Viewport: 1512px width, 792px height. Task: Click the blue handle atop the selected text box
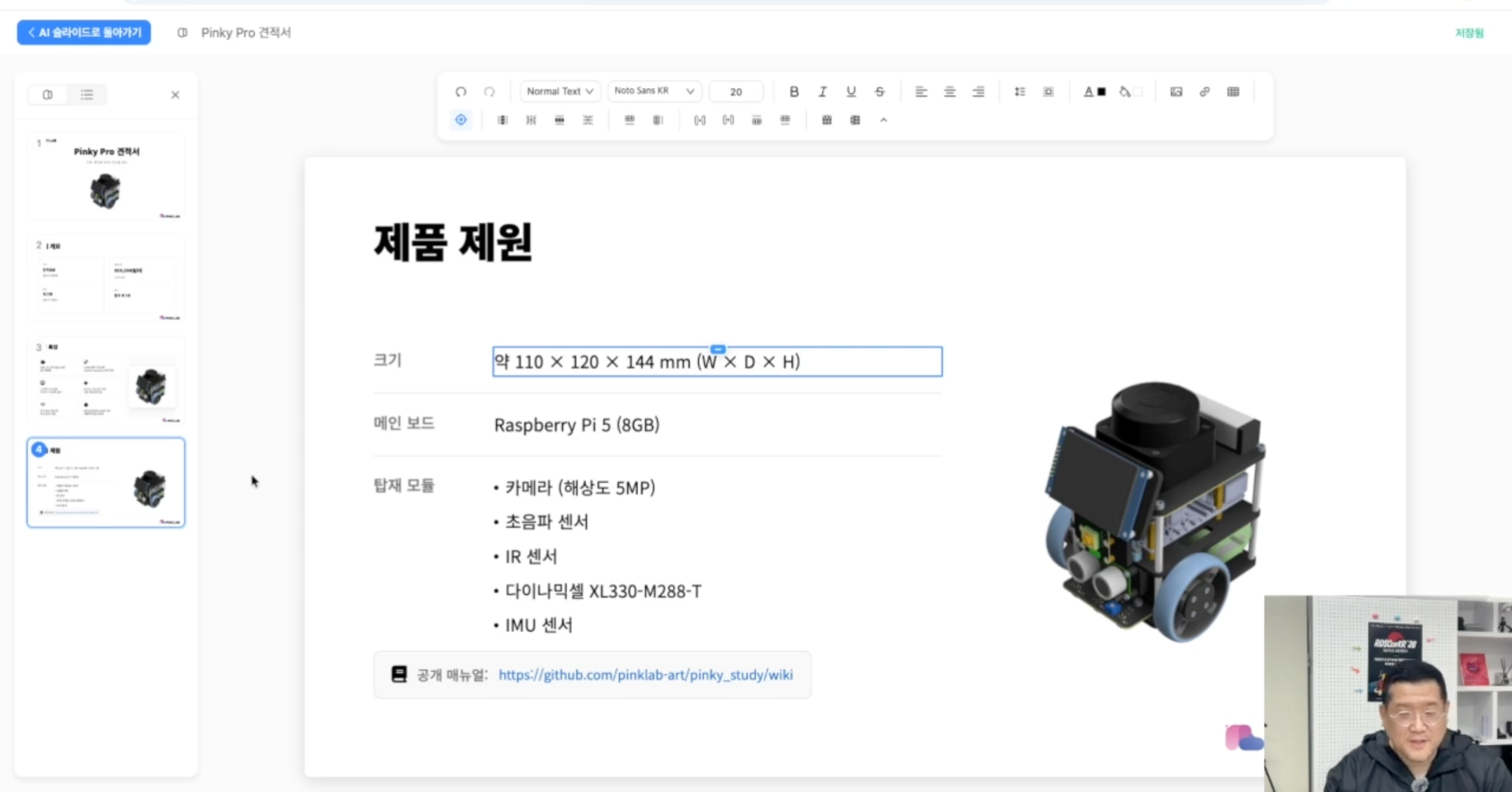click(x=718, y=349)
